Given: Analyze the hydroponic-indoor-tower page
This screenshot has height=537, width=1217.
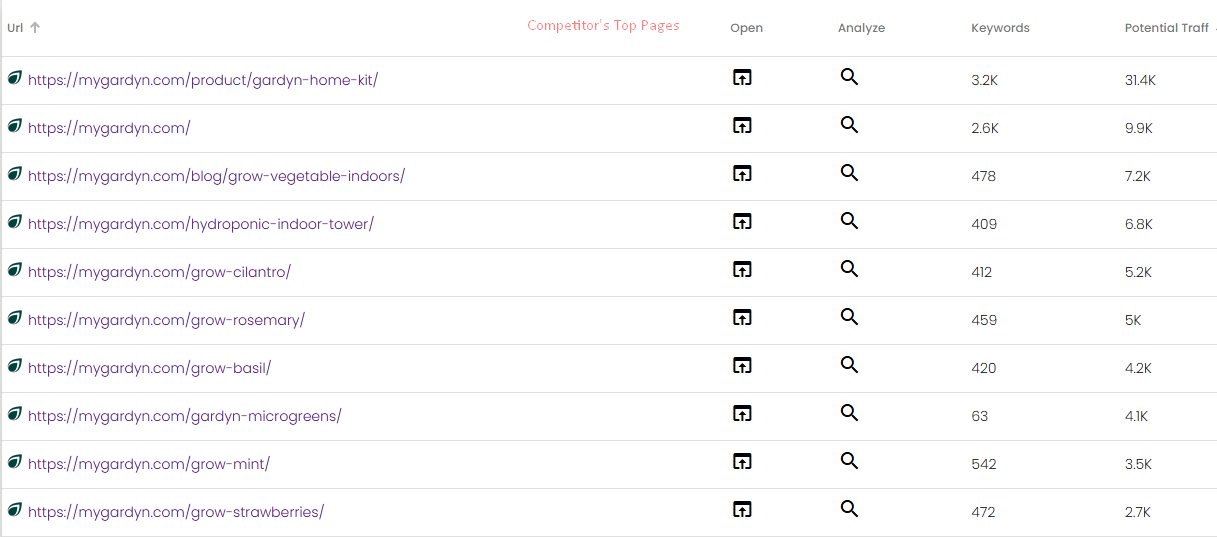Looking at the screenshot, I should [x=849, y=221].
